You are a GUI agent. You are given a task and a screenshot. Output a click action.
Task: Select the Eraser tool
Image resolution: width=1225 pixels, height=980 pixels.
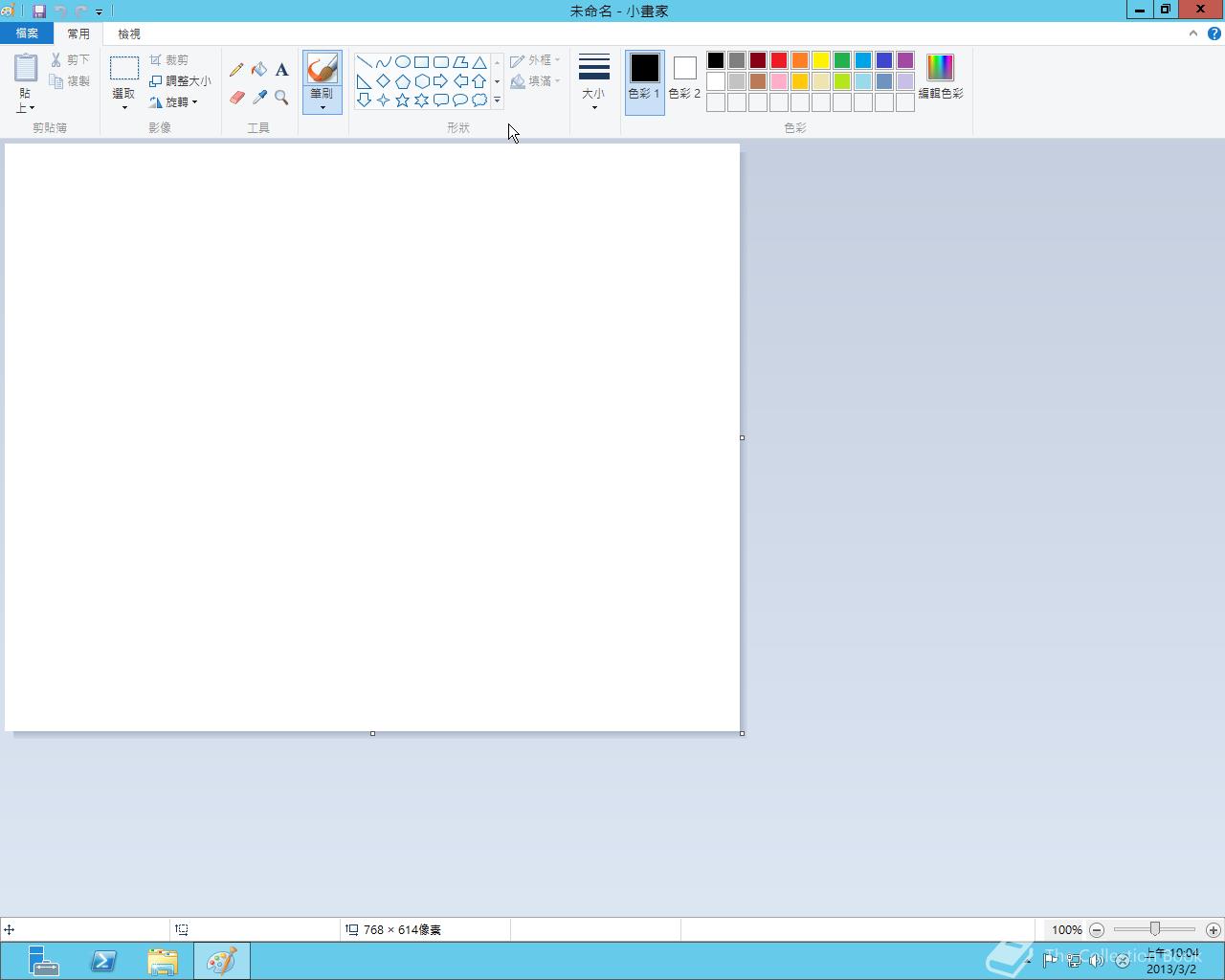pyautogui.click(x=236, y=98)
